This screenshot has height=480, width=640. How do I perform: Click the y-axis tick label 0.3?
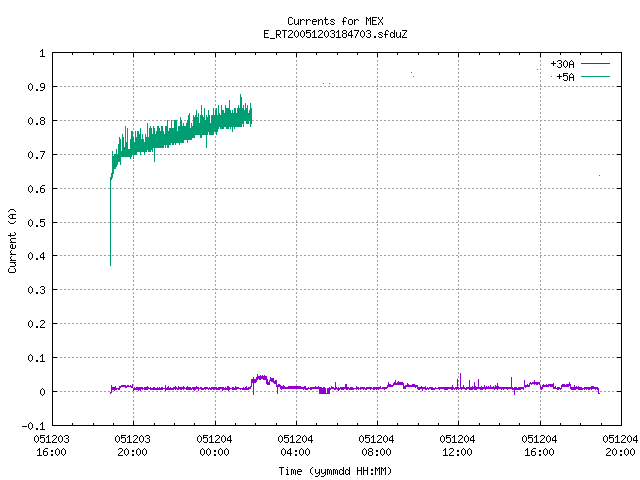[36, 290]
